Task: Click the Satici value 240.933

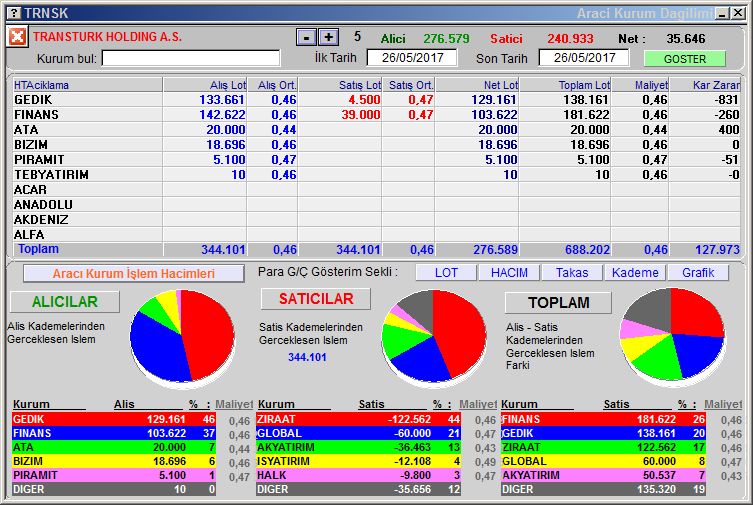Action: 570,38
